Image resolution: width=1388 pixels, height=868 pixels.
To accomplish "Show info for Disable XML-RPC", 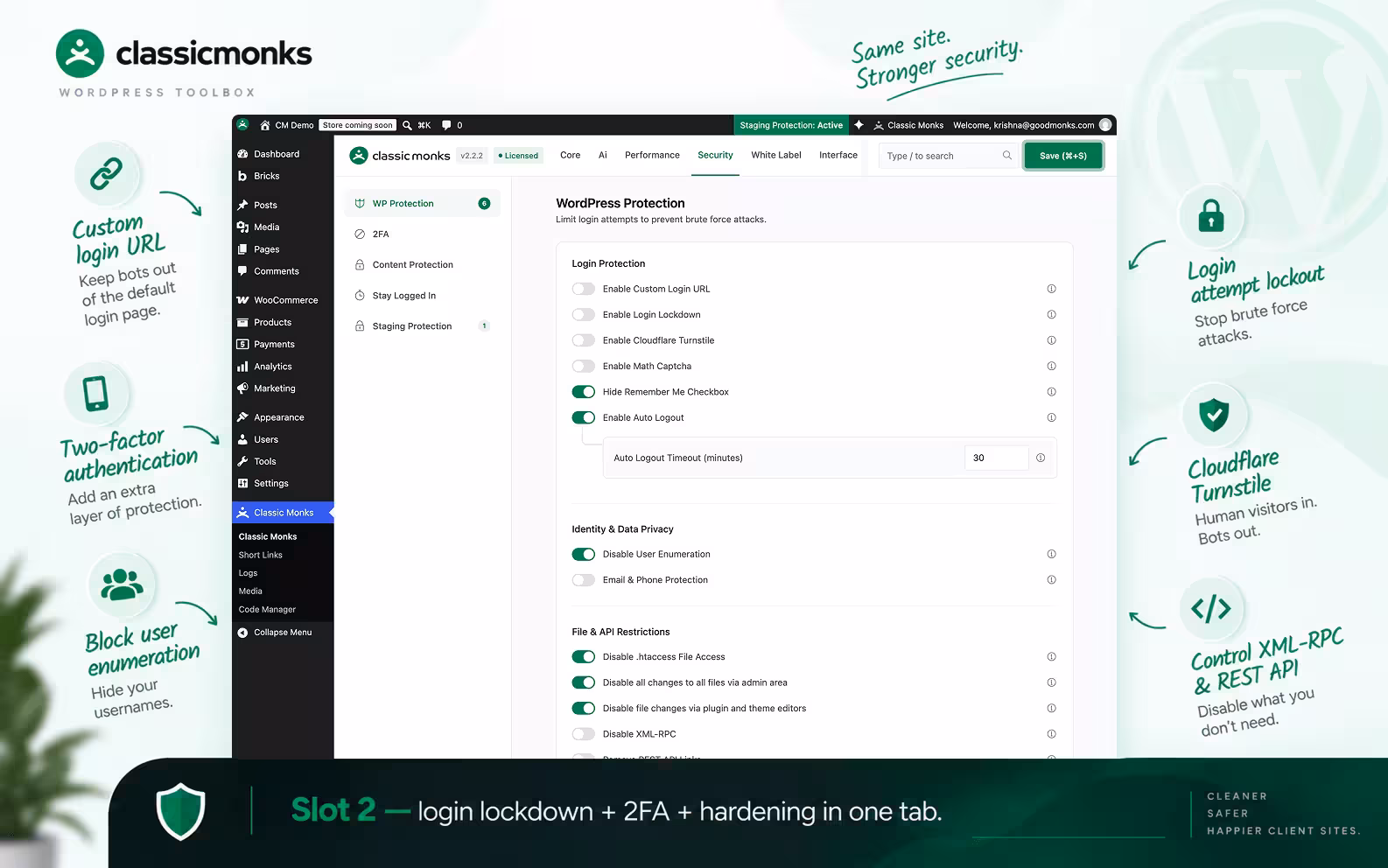I will tap(1051, 734).
